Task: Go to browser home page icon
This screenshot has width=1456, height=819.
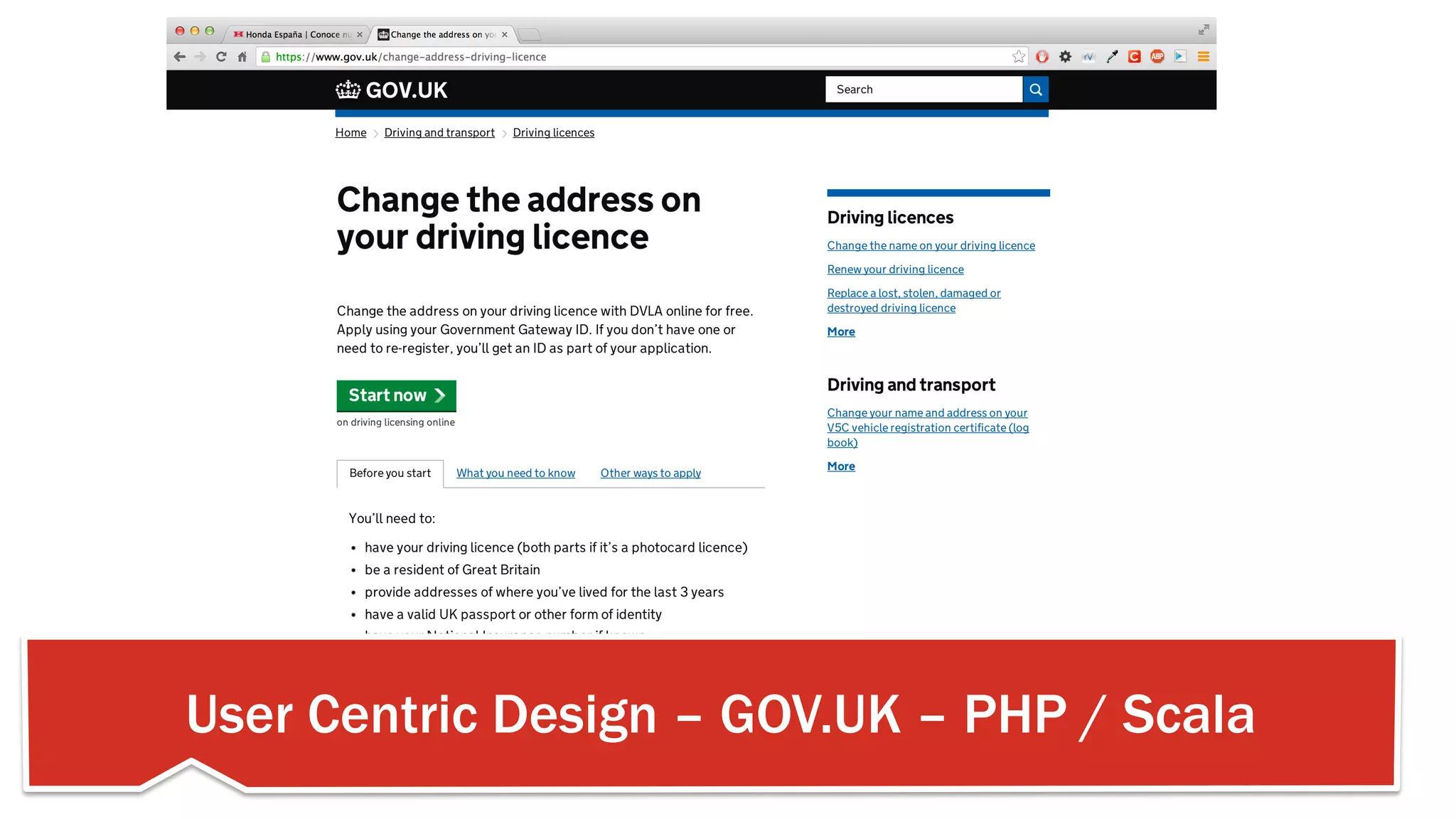Action: [242, 57]
